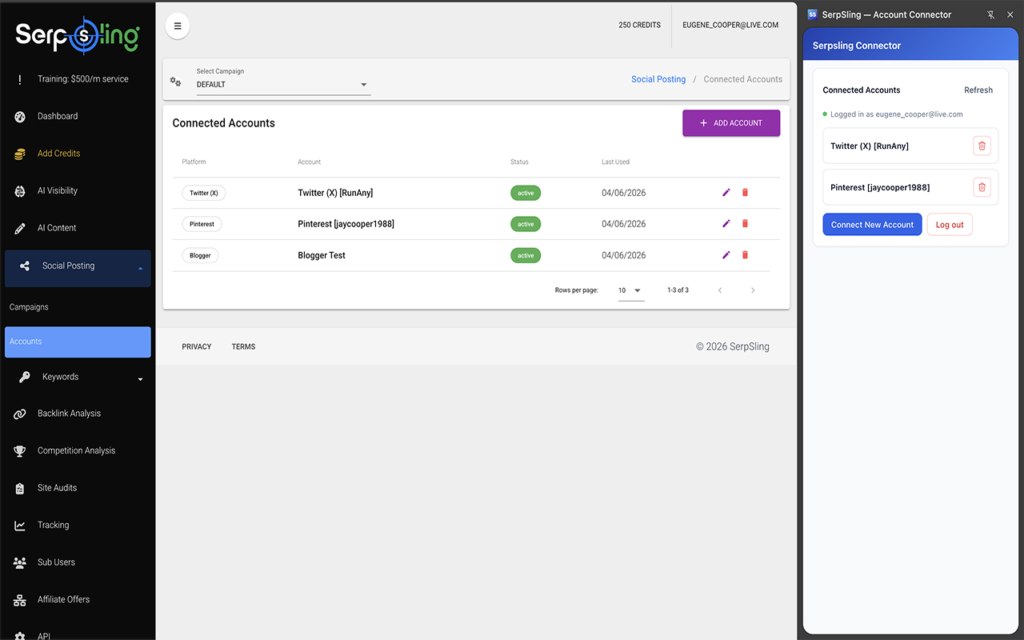Screen dimensions: 1024x640
Task: Delete the Blogger Test account row
Action: tap(745, 255)
